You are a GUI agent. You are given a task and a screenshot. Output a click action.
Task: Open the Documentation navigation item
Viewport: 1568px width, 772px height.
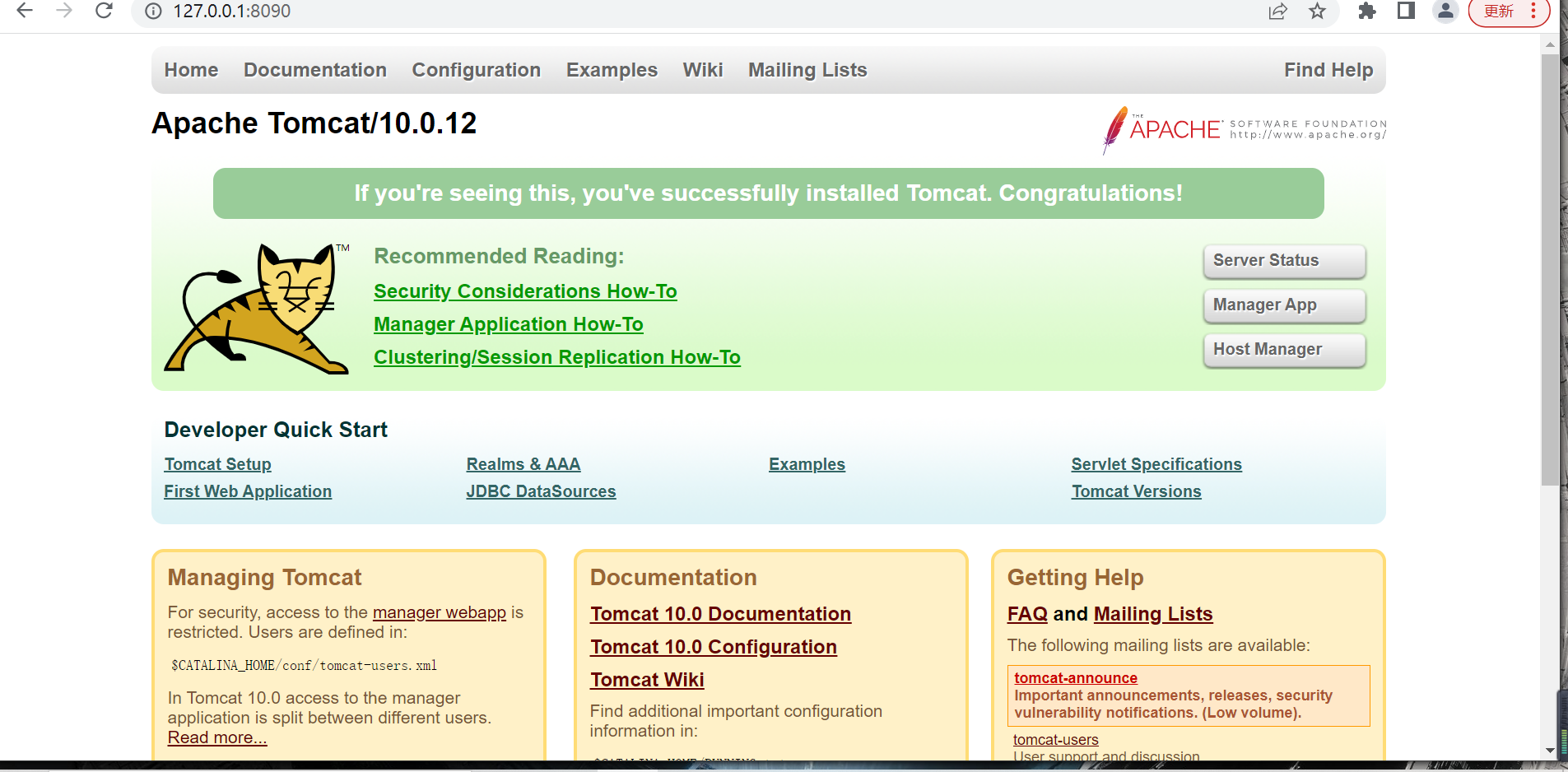point(315,70)
